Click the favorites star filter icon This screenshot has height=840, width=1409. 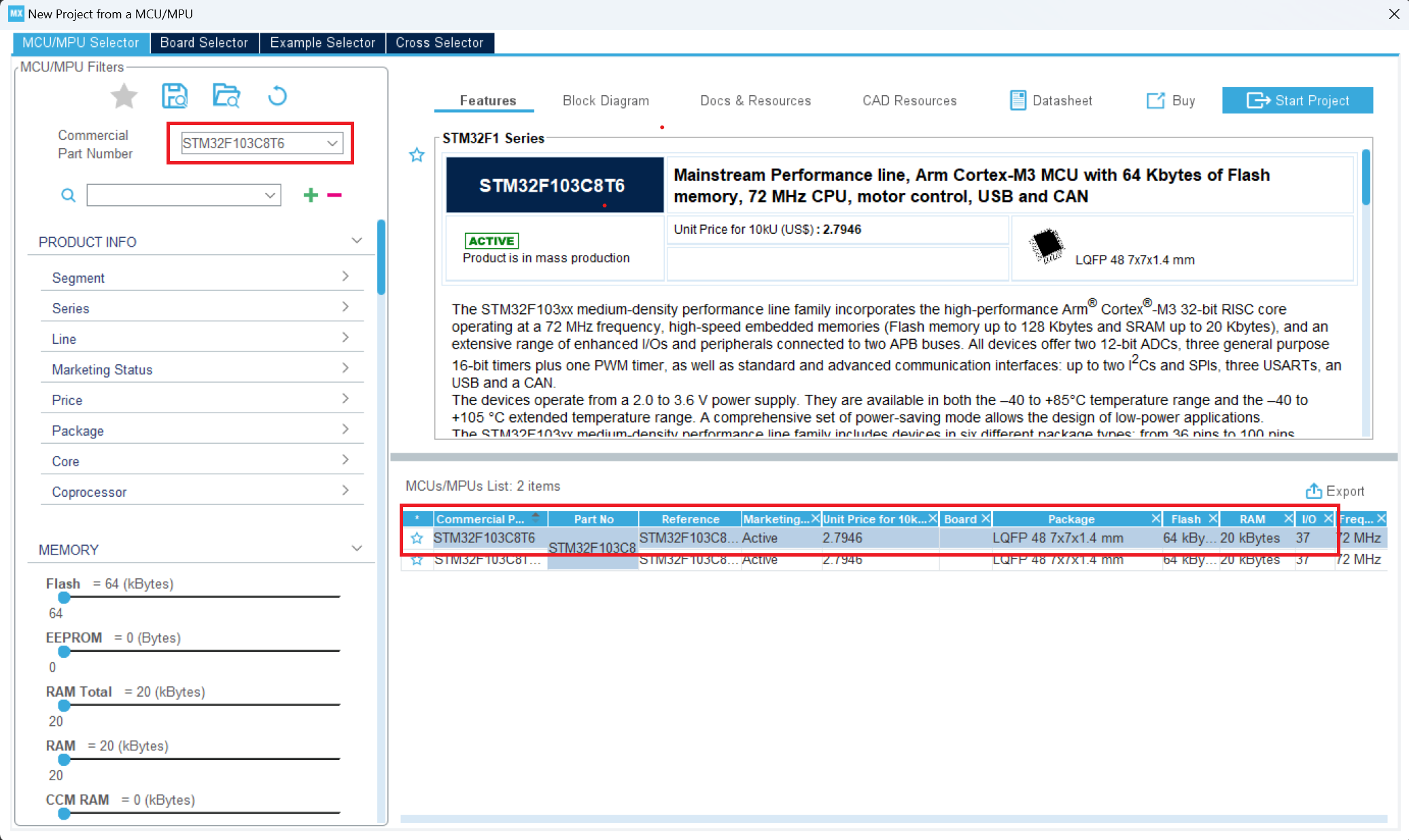coord(124,97)
